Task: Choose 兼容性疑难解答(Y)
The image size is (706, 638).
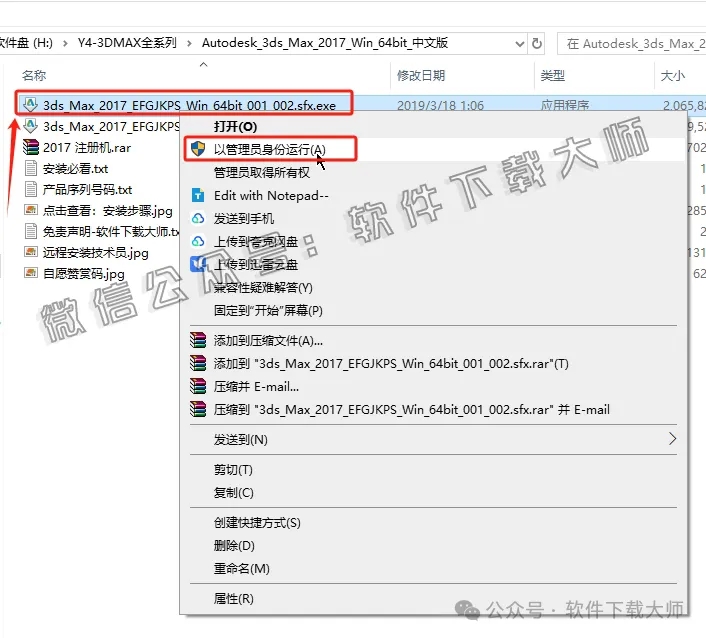Action: (x=263, y=288)
